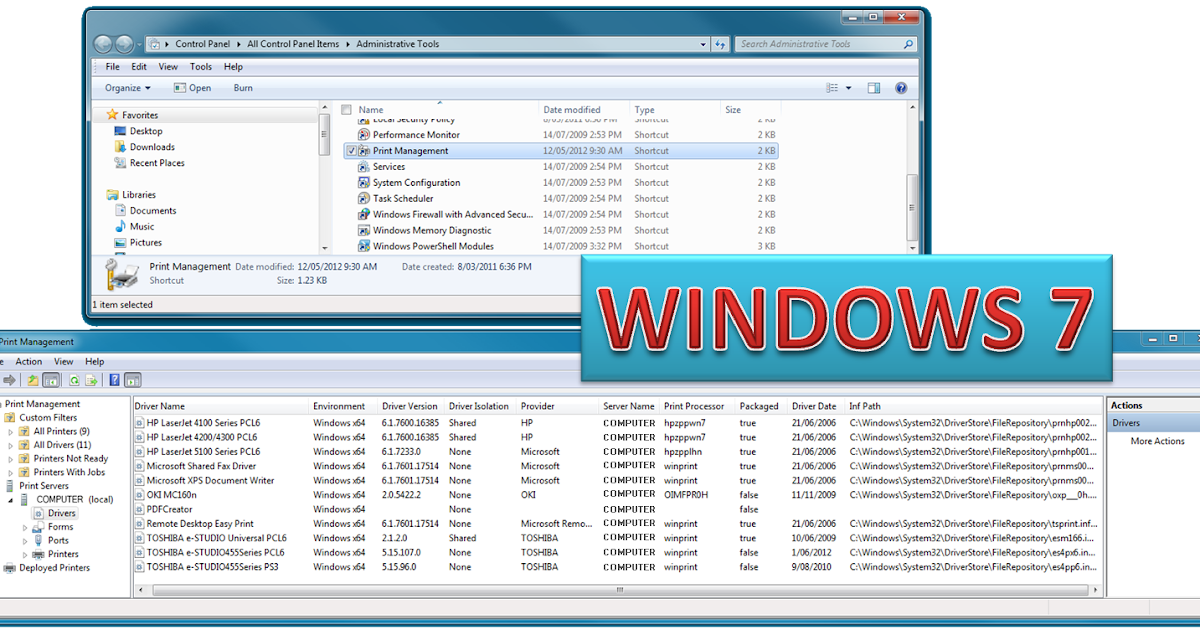
Task: Click the Favorites star icon
Action: coord(112,115)
